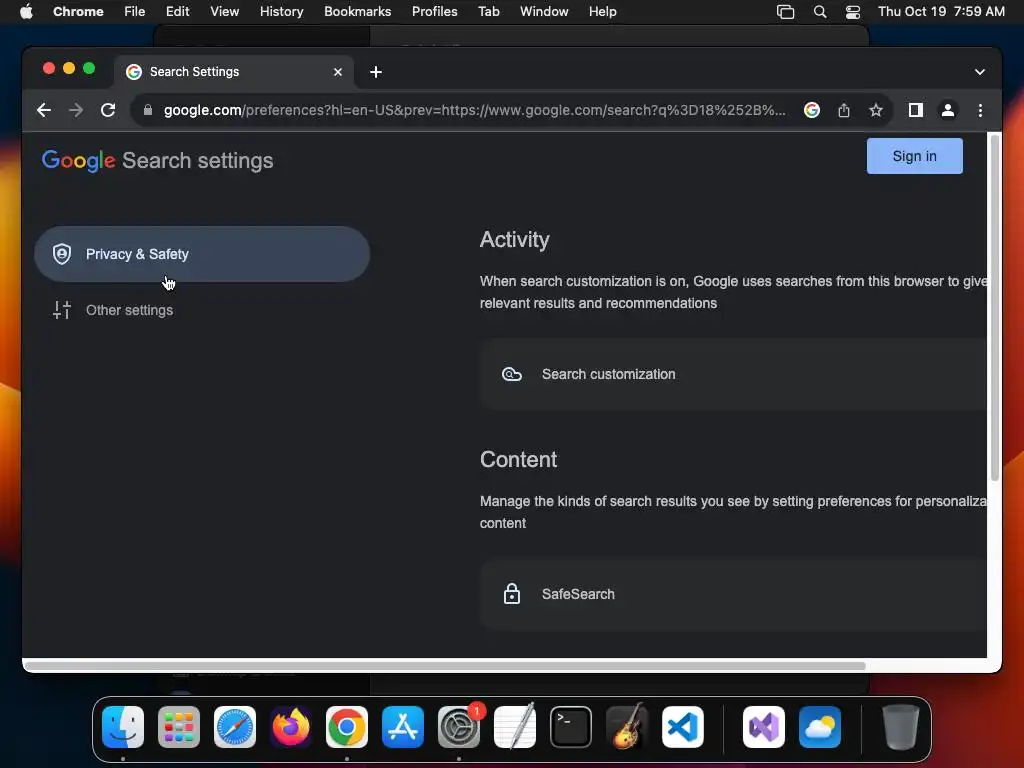This screenshot has width=1024, height=768.
Task: Click Chrome icon in the Dock
Action: click(347, 727)
